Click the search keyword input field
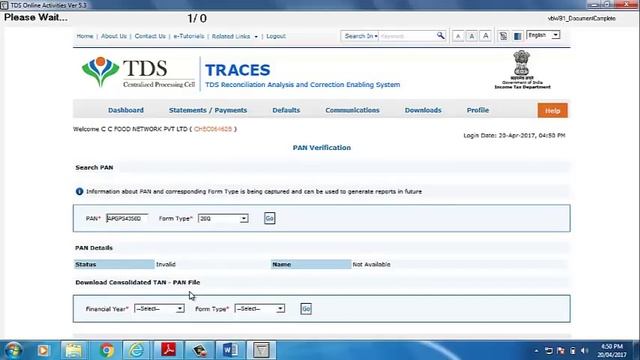Viewport: 640px width, 360px height. 407,36
